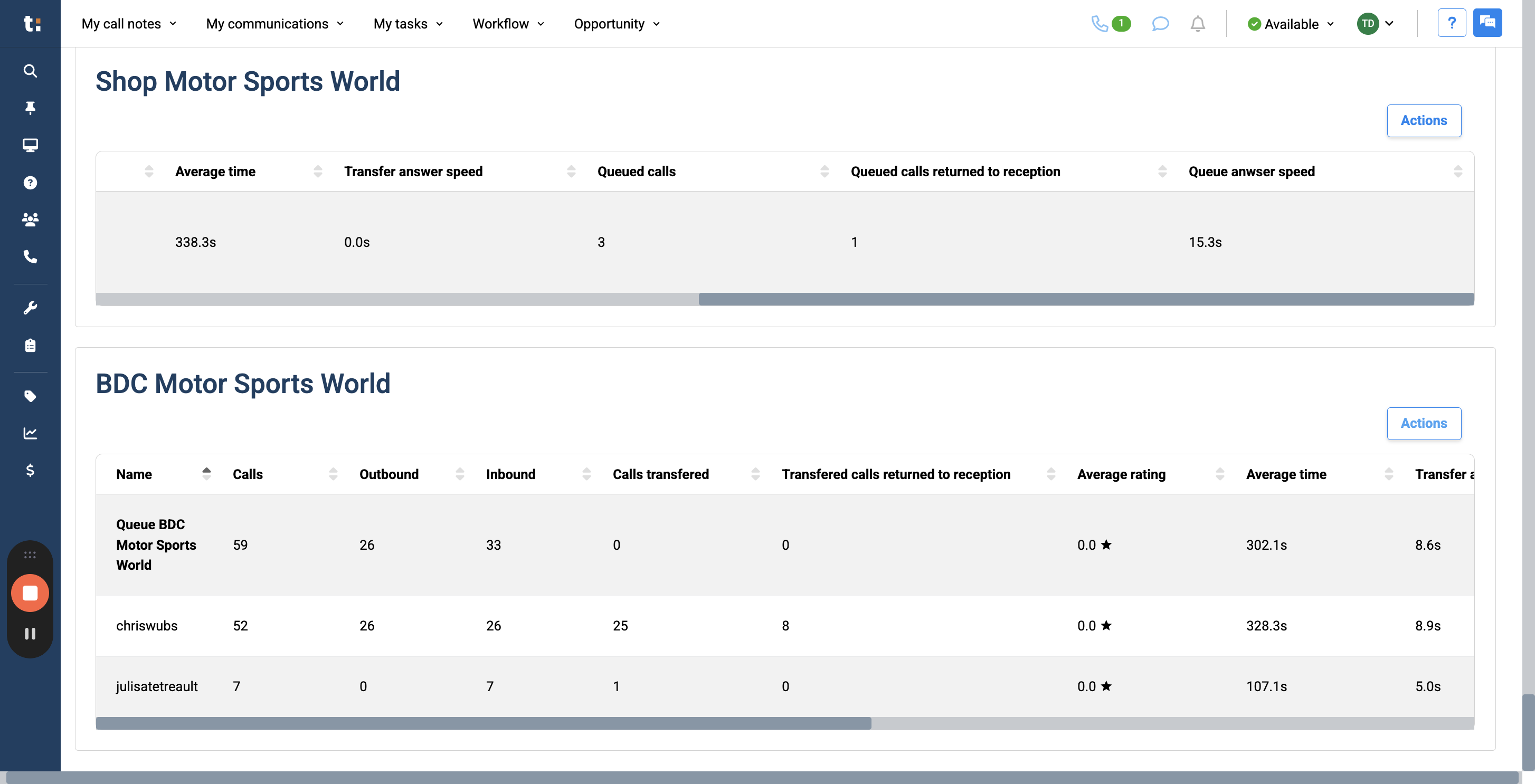This screenshot has width=1535, height=784.
Task: Open the wrench settings sidebar icon
Action: click(x=30, y=307)
